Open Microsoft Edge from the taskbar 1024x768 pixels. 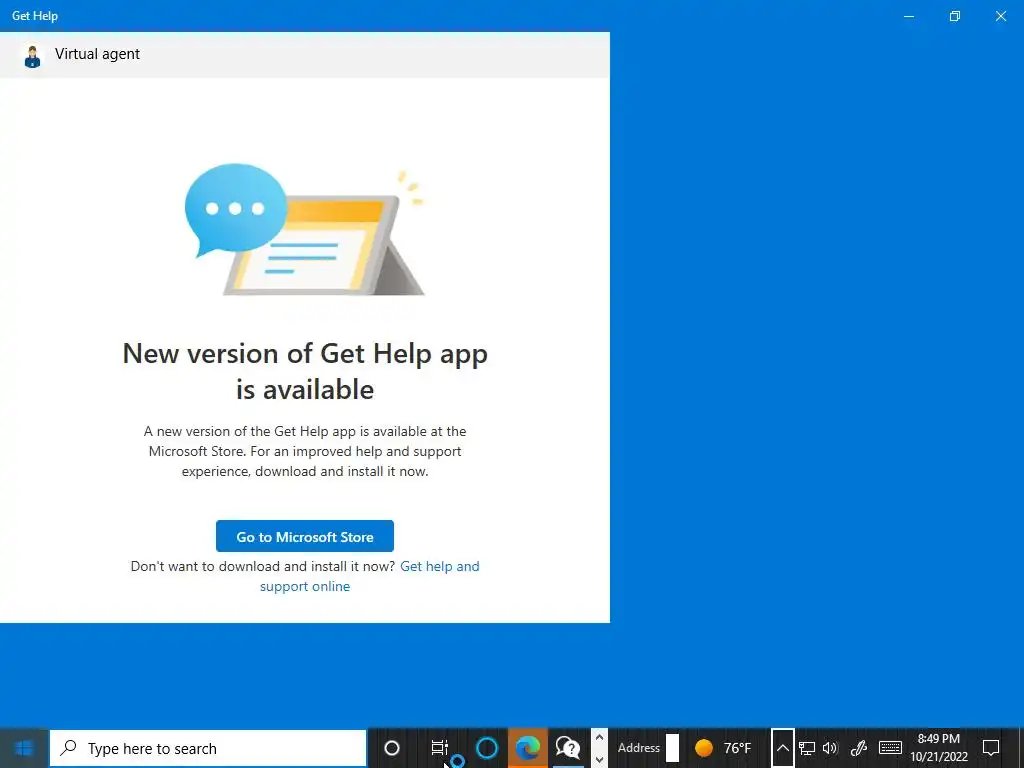[x=528, y=748]
